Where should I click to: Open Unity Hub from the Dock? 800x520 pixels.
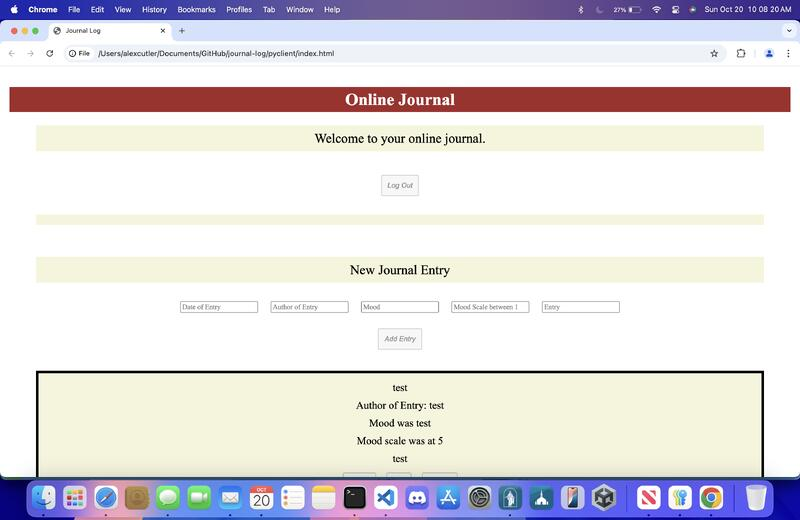(604, 498)
